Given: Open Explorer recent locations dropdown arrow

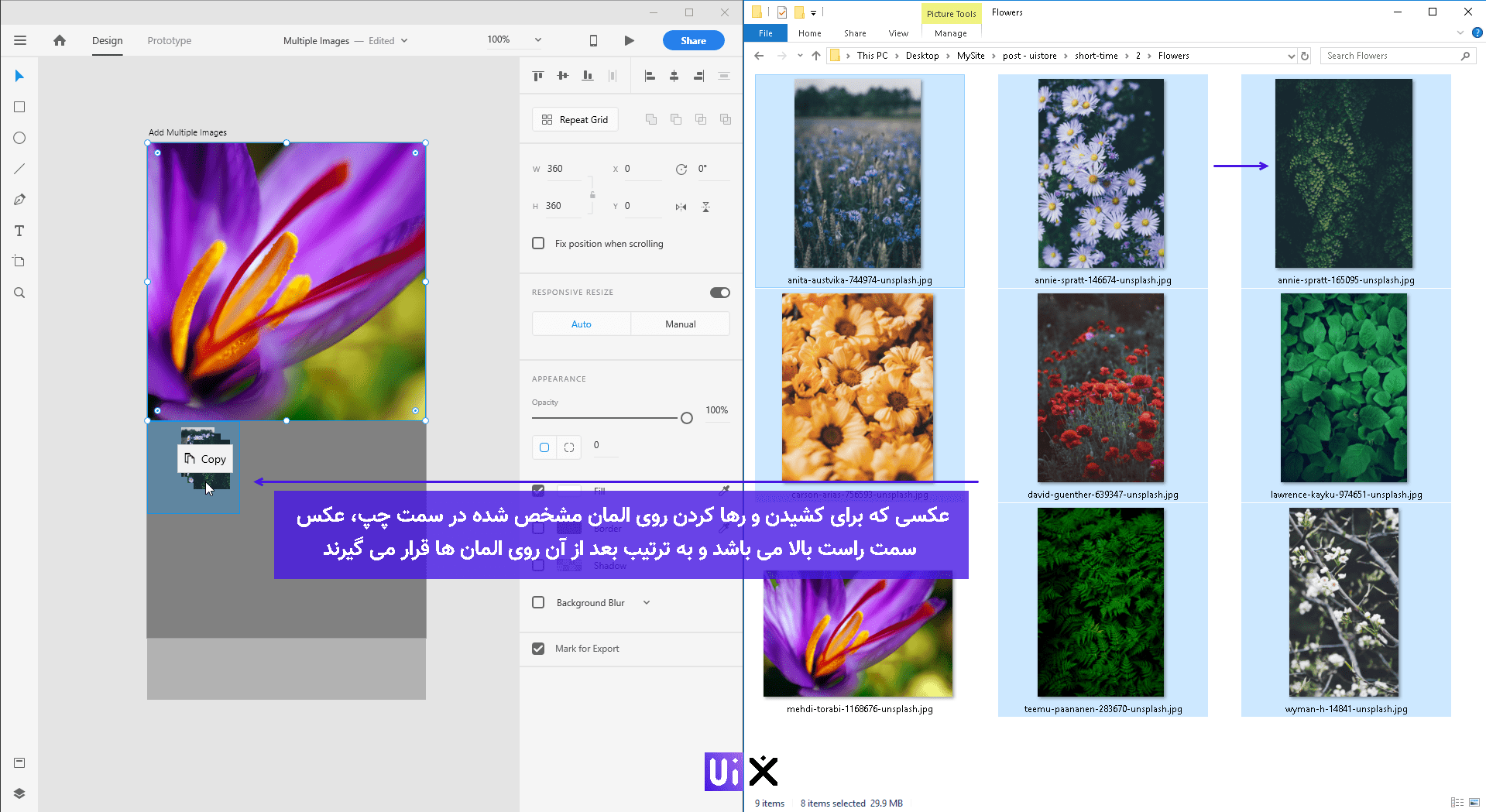Looking at the screenshot, I should click(800, 56).
